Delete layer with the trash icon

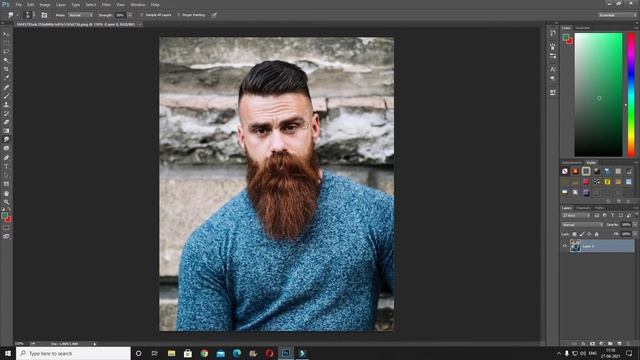click(x=628, y=344)
